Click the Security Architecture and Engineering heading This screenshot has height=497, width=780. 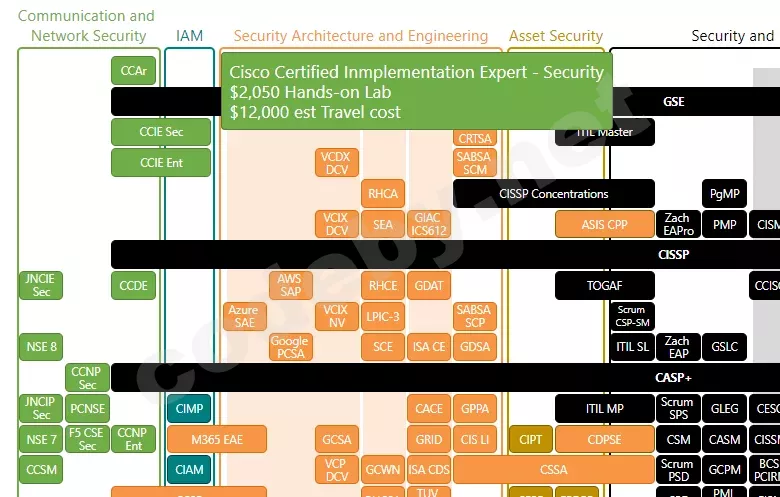(x=361, y=36)
